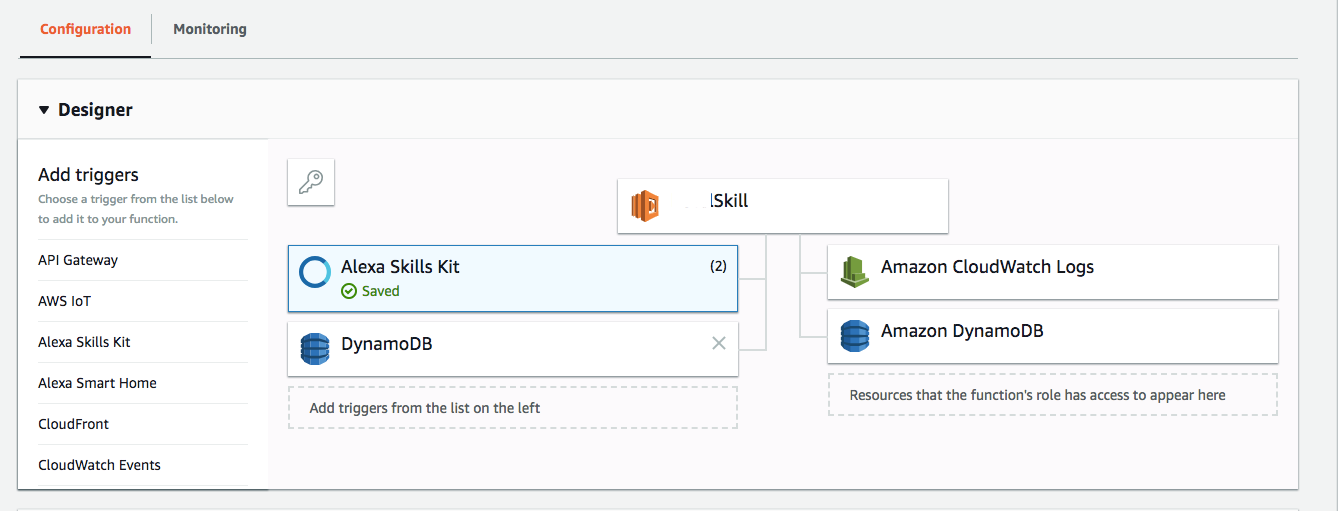The width and height of the screenshot is (1339, 511).
Task: Switch to the Configuration tab
Action: (x=85, y=29)
